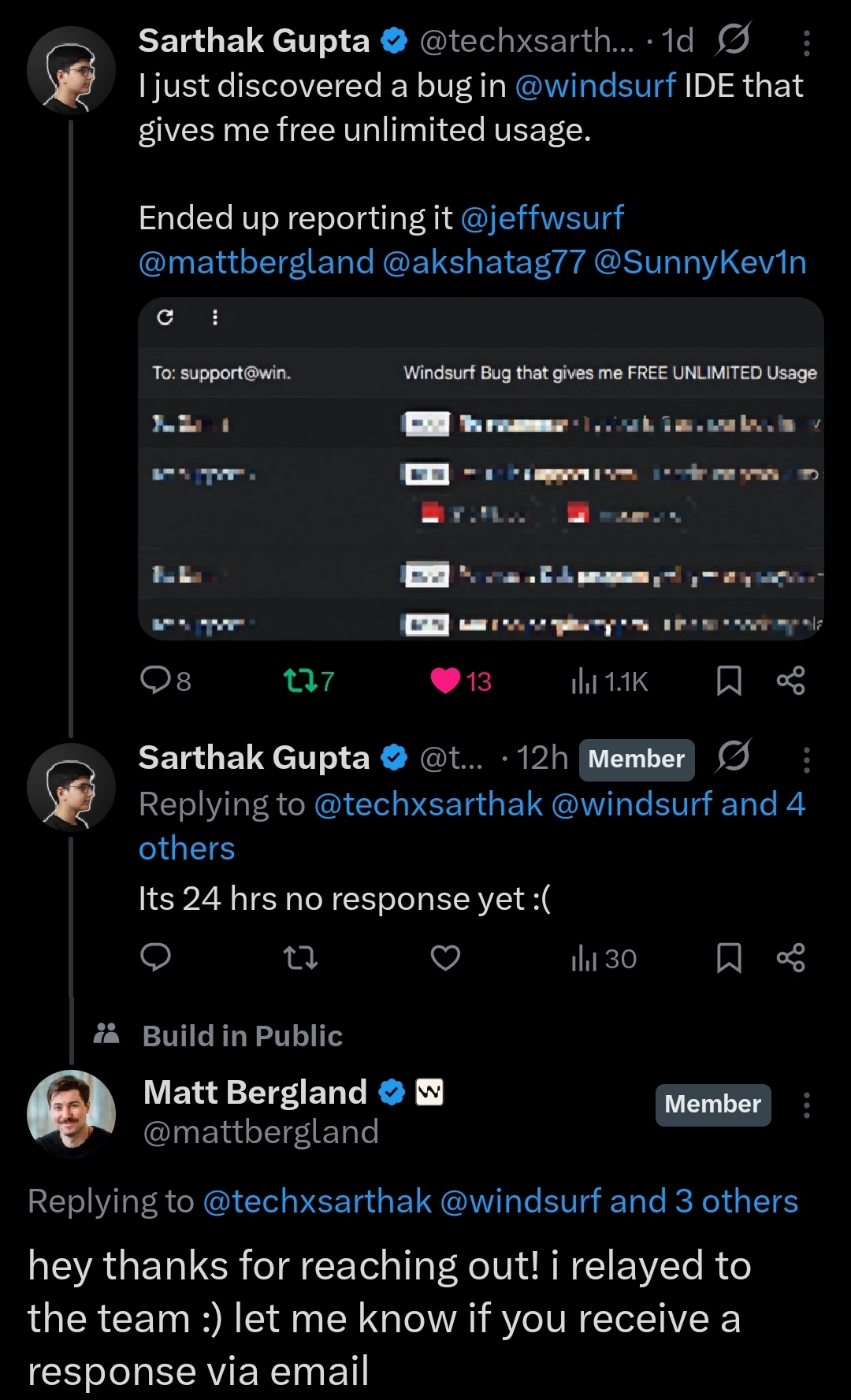Undo retweet on the first tweet
This screenshot has height=1400, width=851.
(x=299, y=681)
